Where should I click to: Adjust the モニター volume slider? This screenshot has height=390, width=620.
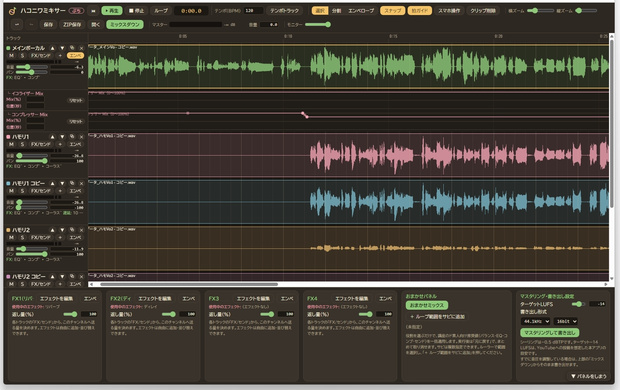(318, 25)
